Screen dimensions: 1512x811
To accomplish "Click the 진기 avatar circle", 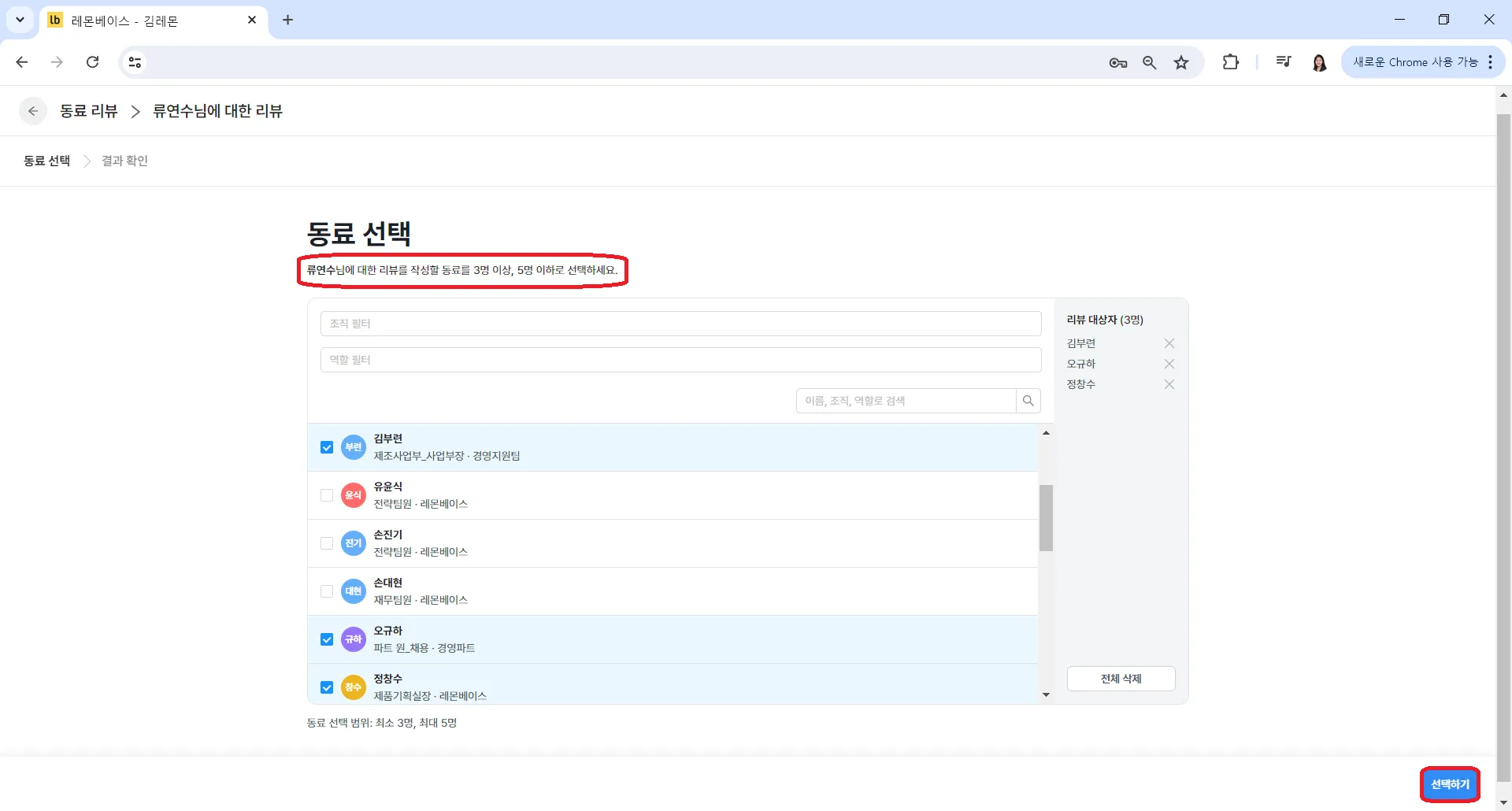I will click(x=354, y=543).
